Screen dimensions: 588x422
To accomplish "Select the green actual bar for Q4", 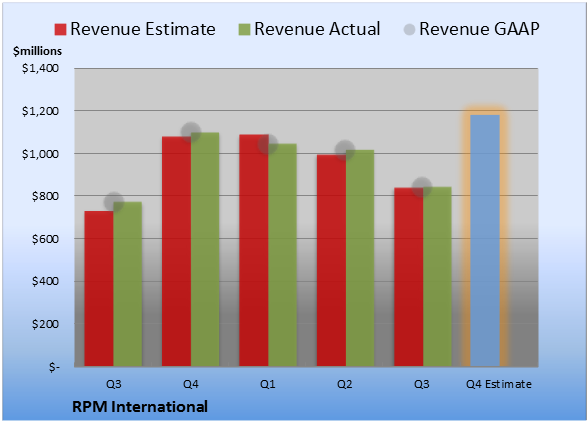I will [x=205, y=249].
